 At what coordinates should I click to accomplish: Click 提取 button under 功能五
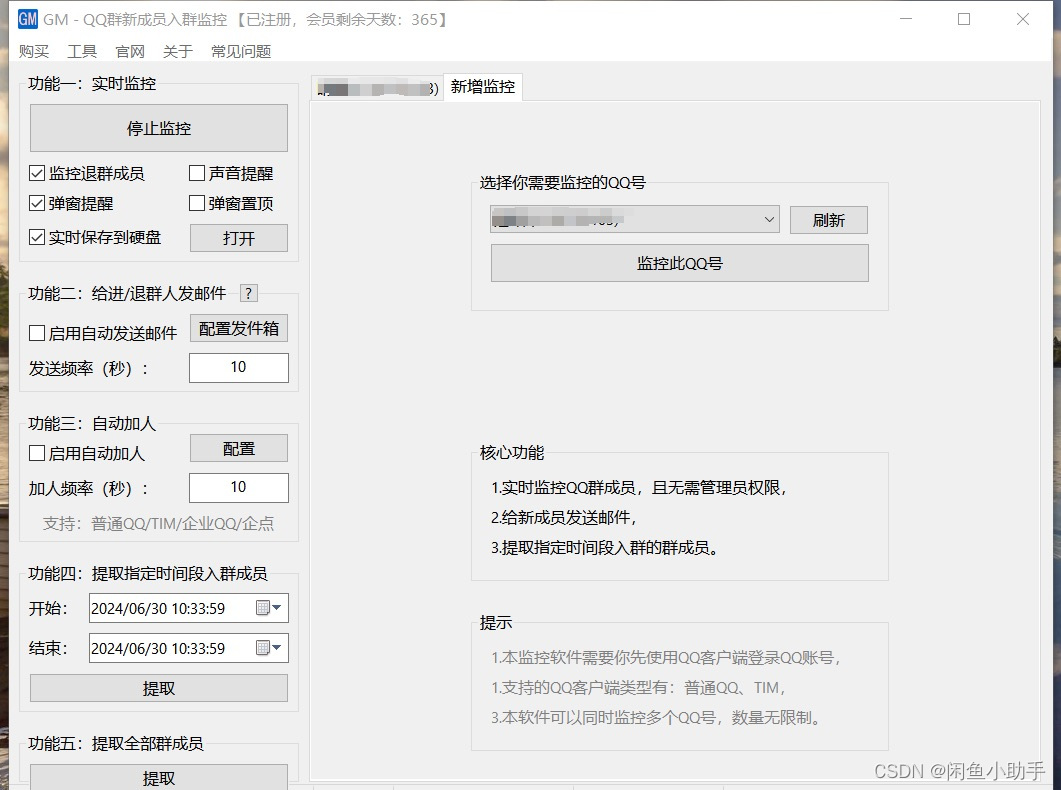click(159, 778)
